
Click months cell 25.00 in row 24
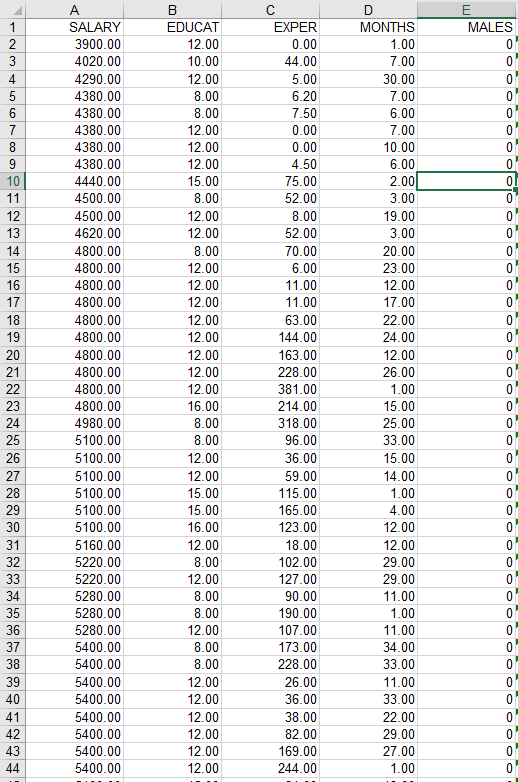point(368,423)
